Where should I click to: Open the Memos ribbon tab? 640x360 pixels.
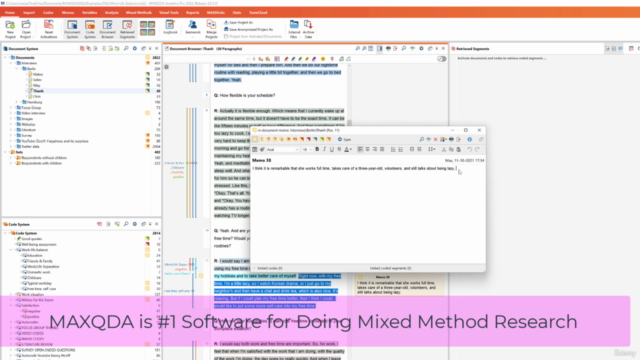pos(68,13)
